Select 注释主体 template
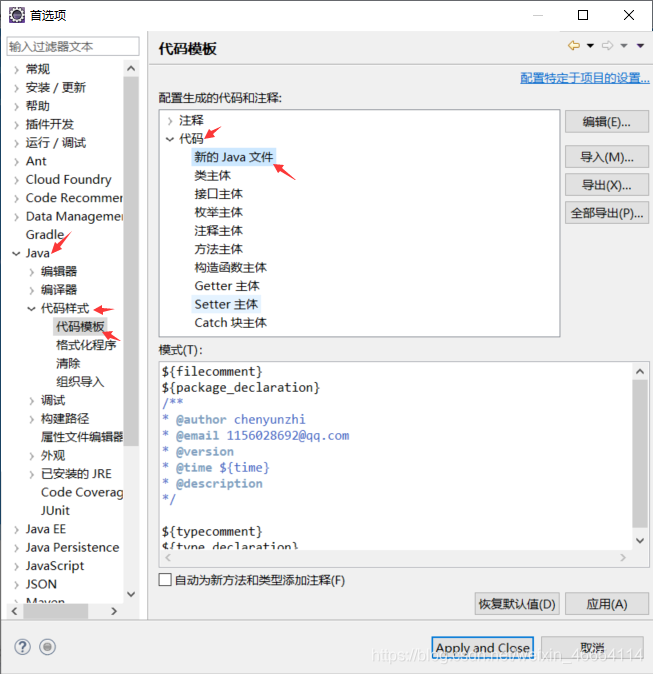Viewport: 653px width, 674px height. tap(218, 231)
